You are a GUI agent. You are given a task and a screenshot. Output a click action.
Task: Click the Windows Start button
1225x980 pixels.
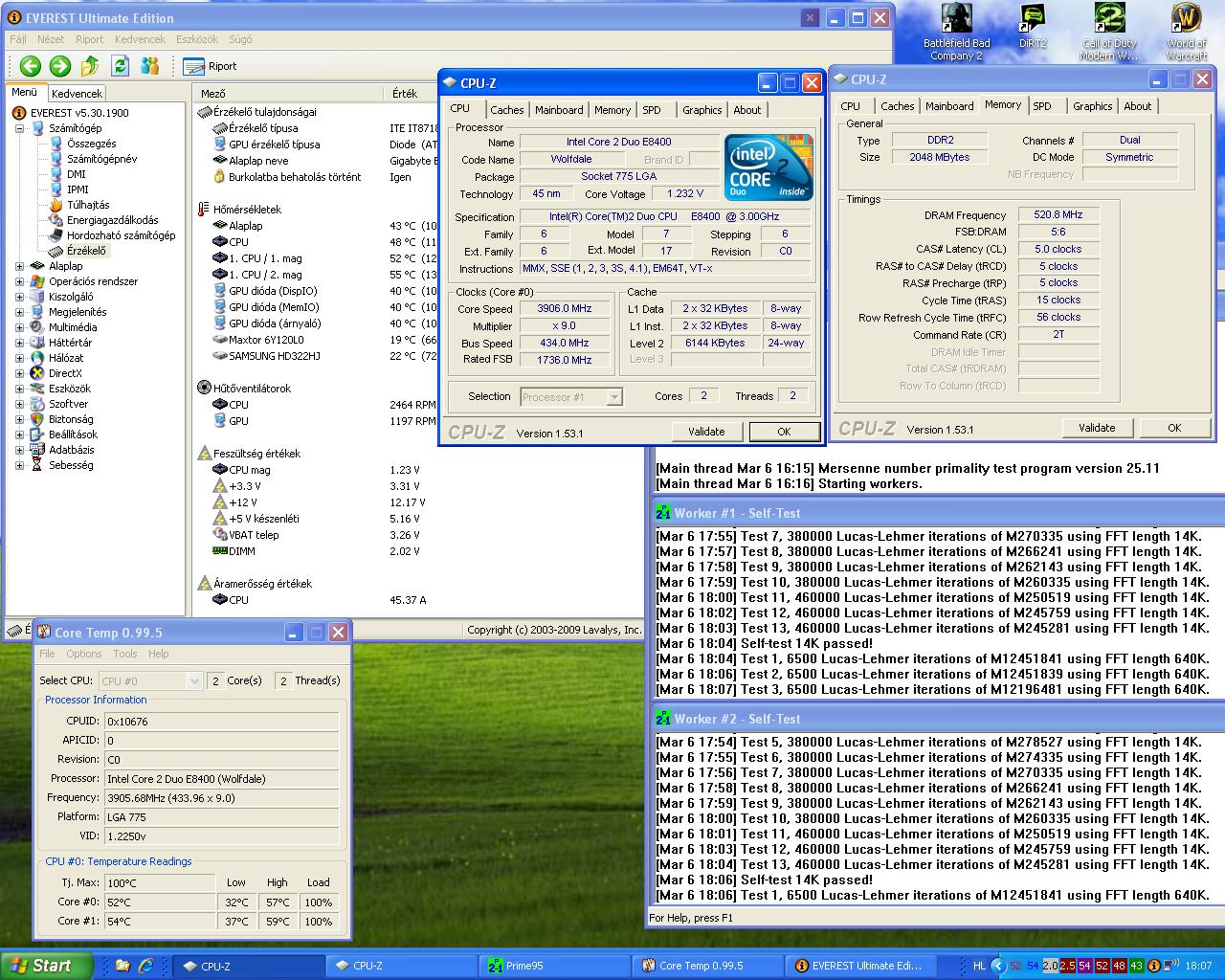click(46, 966)
